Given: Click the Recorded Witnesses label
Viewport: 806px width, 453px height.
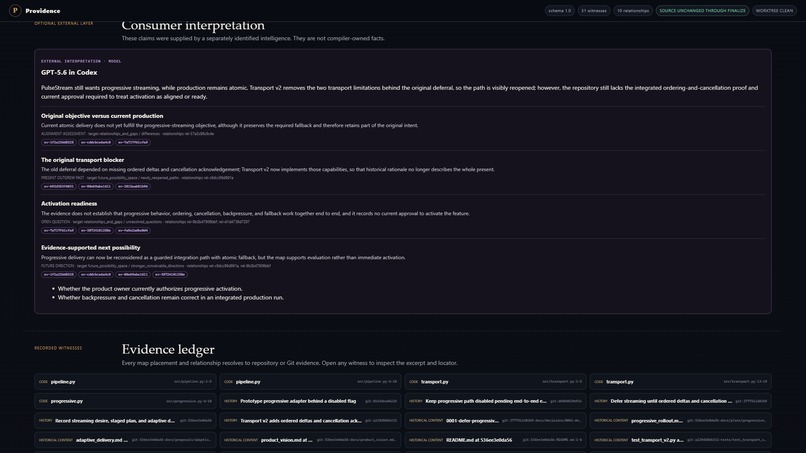Looking at the screenshot, I should click(58, 348).
